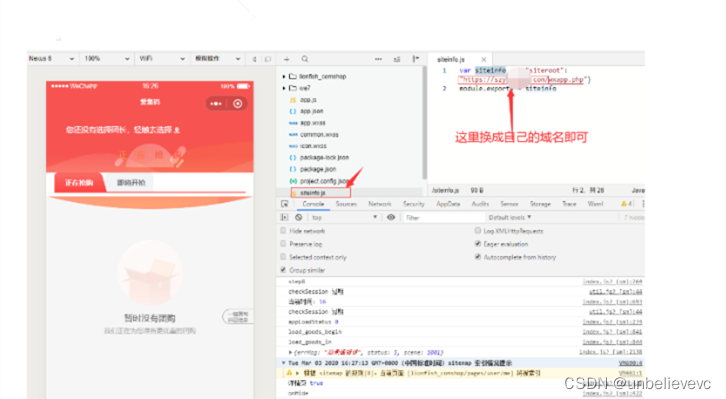The image size is (726, 399).
Task: Open the Nexus 6 device dropdown
Action: [51, 59]
